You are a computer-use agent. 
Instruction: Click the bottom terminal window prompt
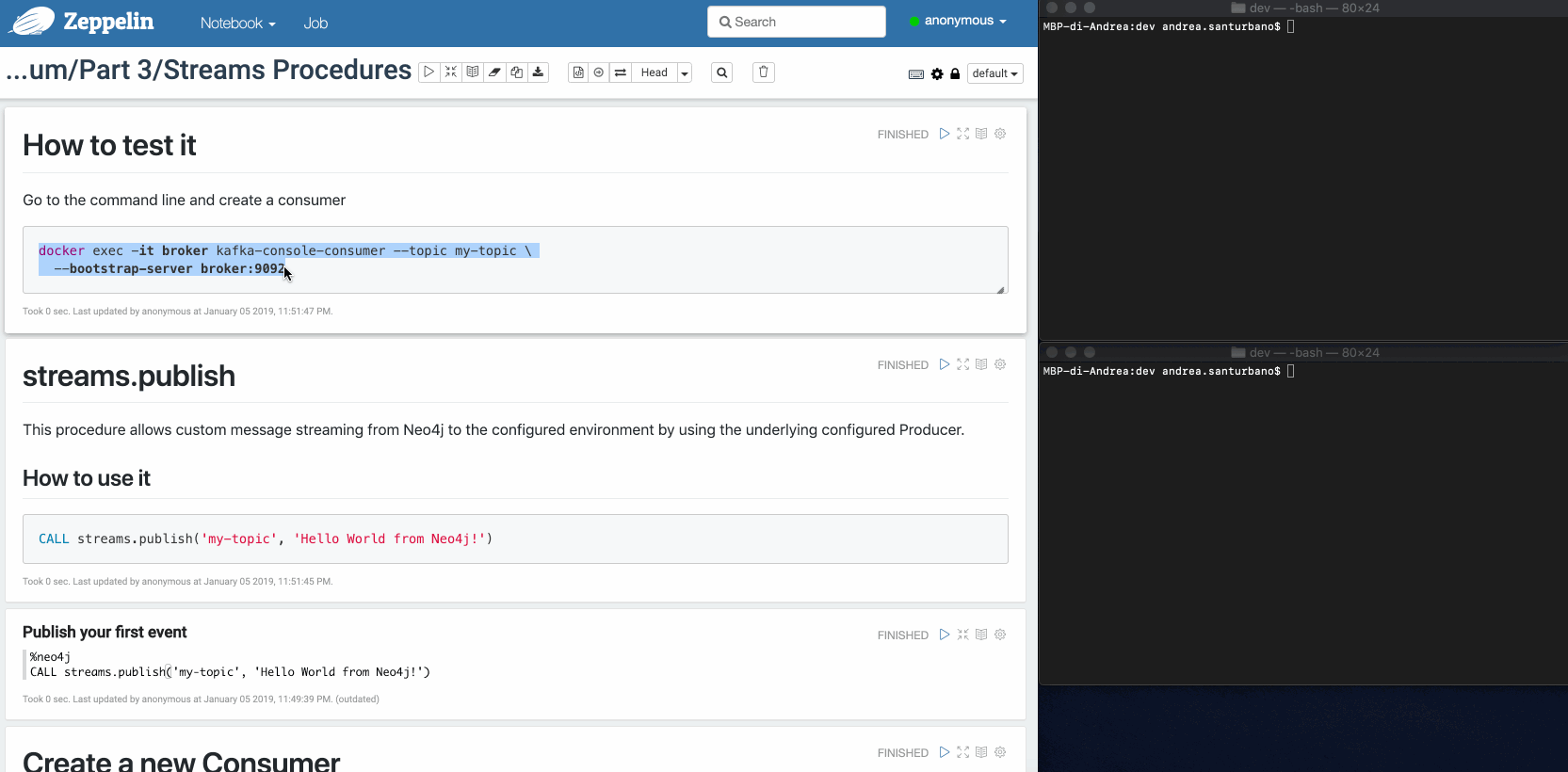click(1169, 371)
